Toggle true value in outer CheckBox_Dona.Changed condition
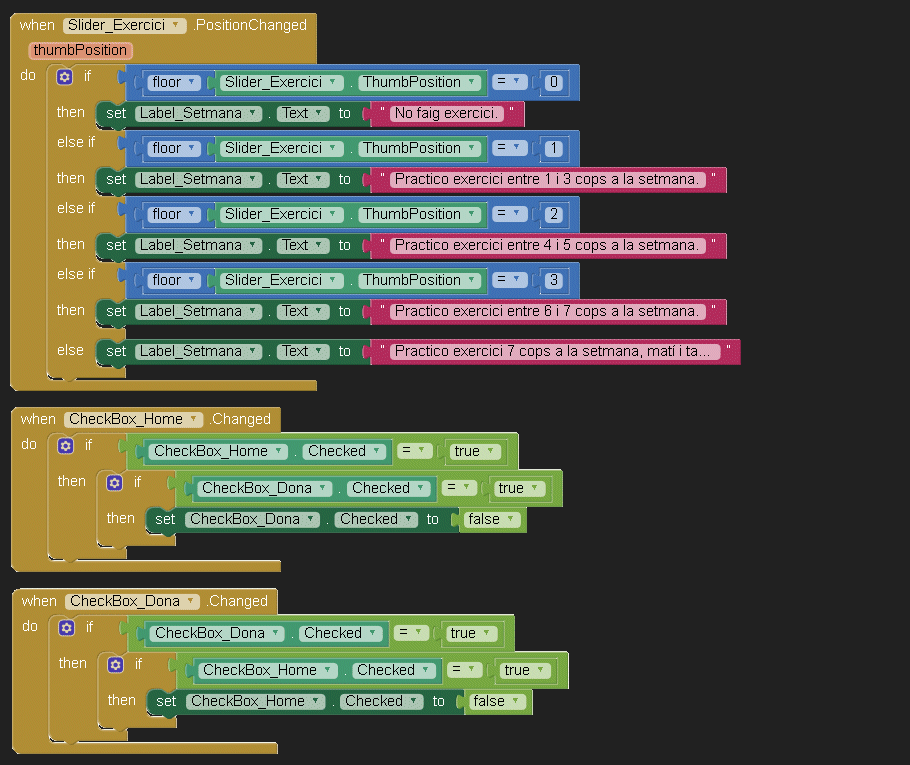Screen dimensions: 910x765 [x=470, y=633]
